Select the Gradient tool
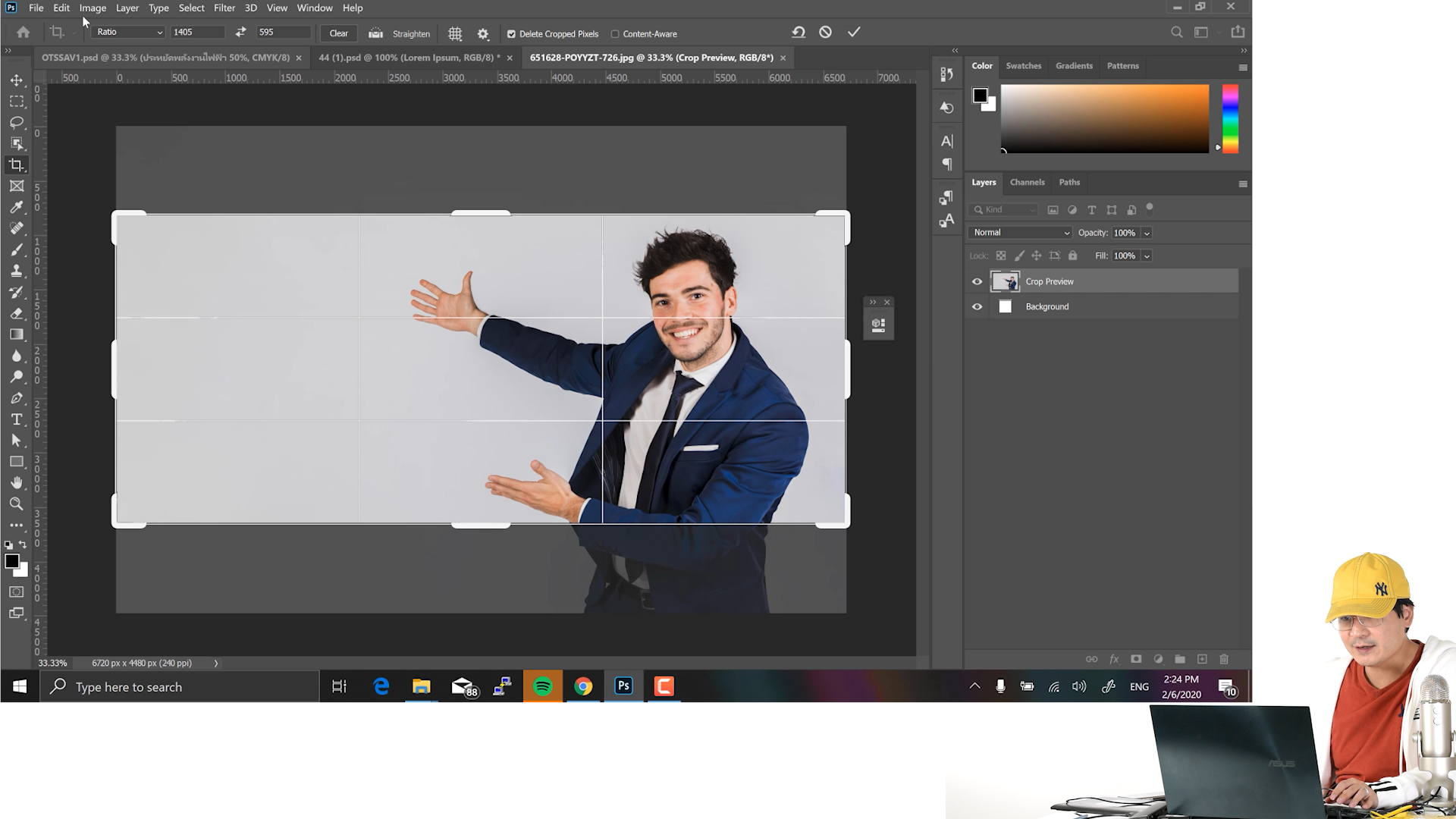This screenshot has width=1456, height=819. (17, 334)
